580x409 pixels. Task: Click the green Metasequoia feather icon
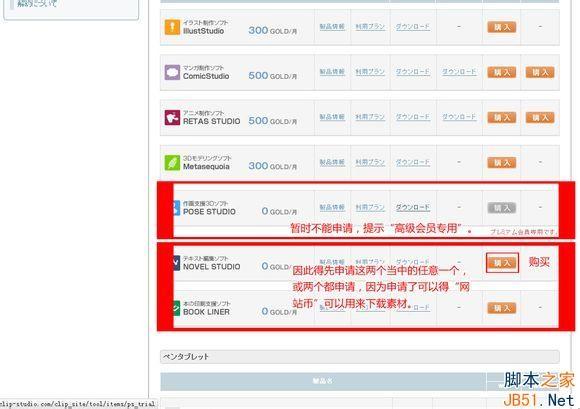172,163
